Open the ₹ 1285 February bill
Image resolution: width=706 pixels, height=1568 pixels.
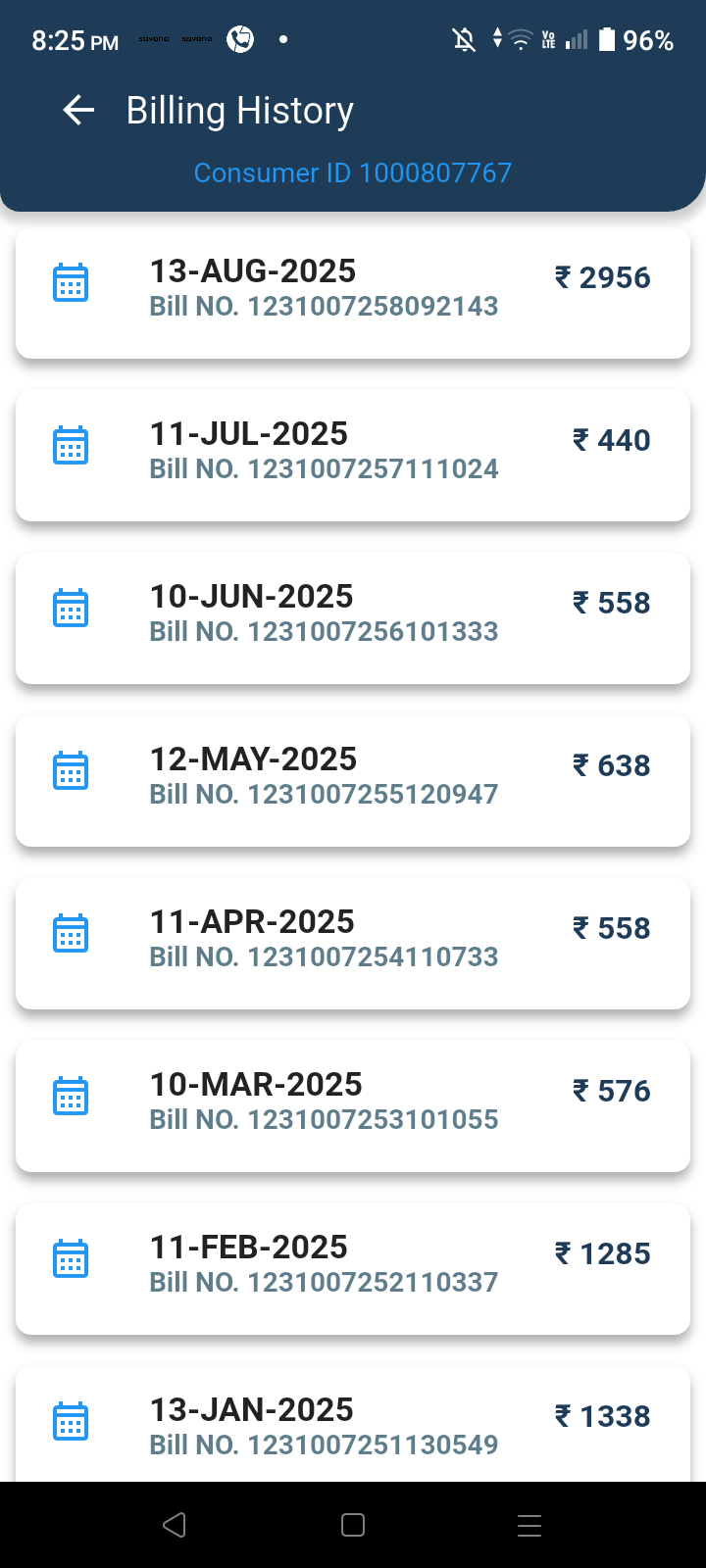click(602, 1254)
